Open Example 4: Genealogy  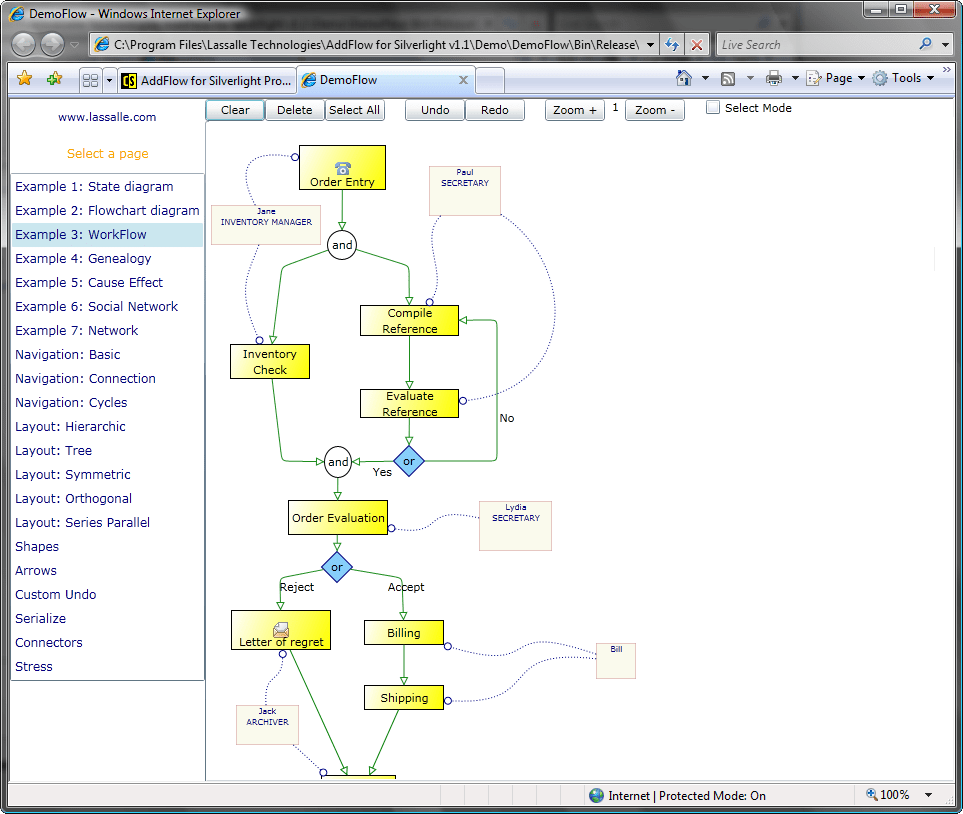point(85,258)
